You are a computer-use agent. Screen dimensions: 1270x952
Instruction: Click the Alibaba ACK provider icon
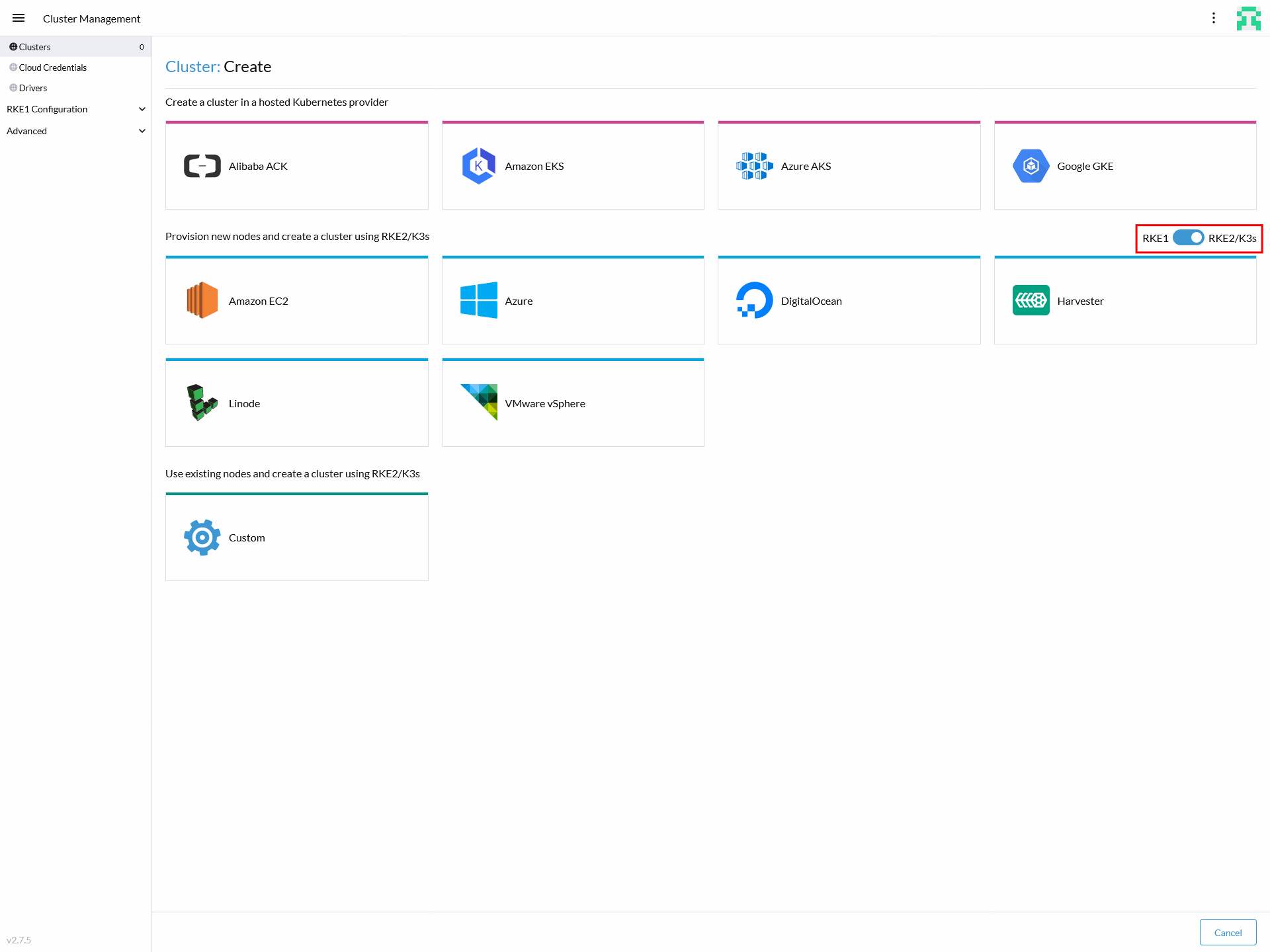[x=202, y=166]
